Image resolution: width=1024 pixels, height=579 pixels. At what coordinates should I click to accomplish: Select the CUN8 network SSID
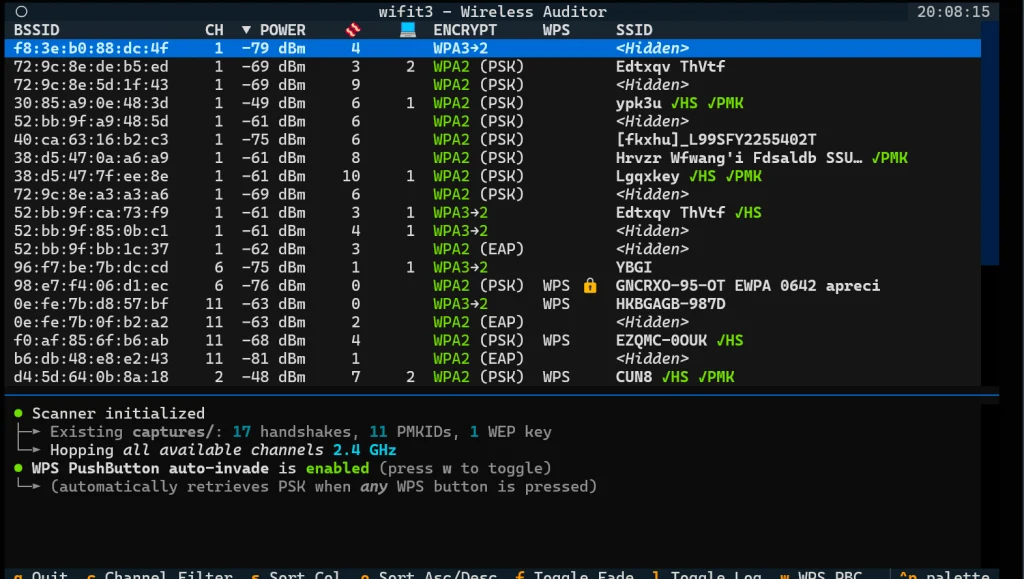[x=633, y=377]
